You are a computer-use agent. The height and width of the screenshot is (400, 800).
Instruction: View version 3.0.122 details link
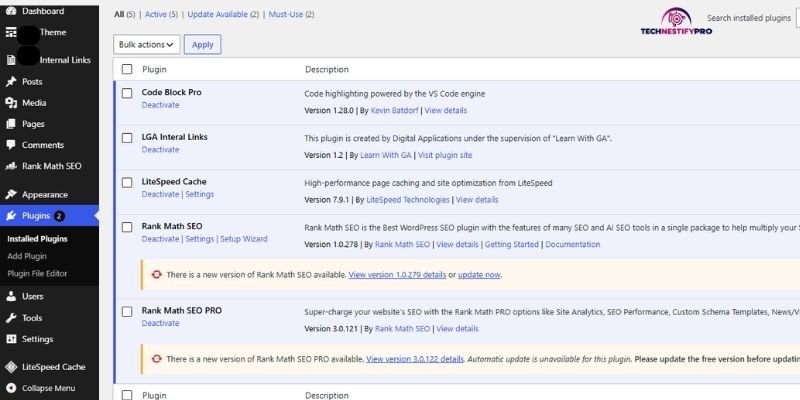pos(415,359)
